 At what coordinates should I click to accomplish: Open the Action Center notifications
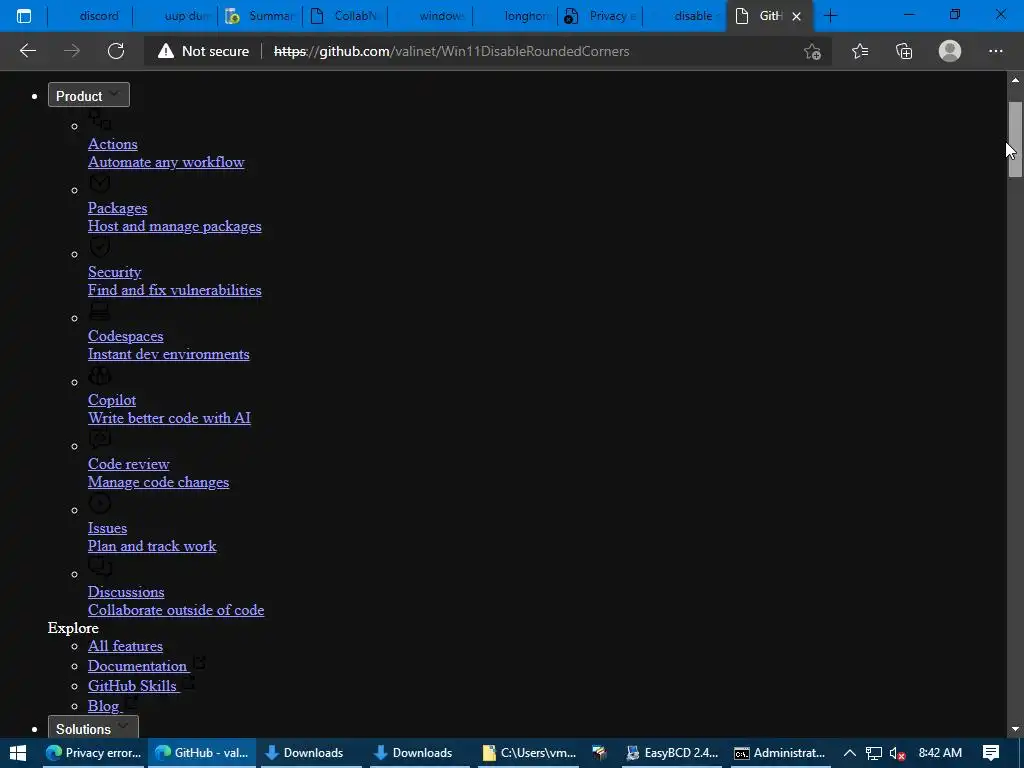point(991,753)
